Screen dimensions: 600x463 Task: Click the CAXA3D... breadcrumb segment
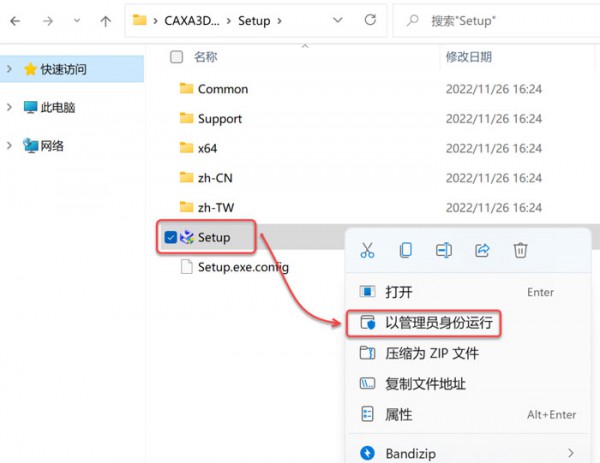pyautogui.click(x=192, y=21)
